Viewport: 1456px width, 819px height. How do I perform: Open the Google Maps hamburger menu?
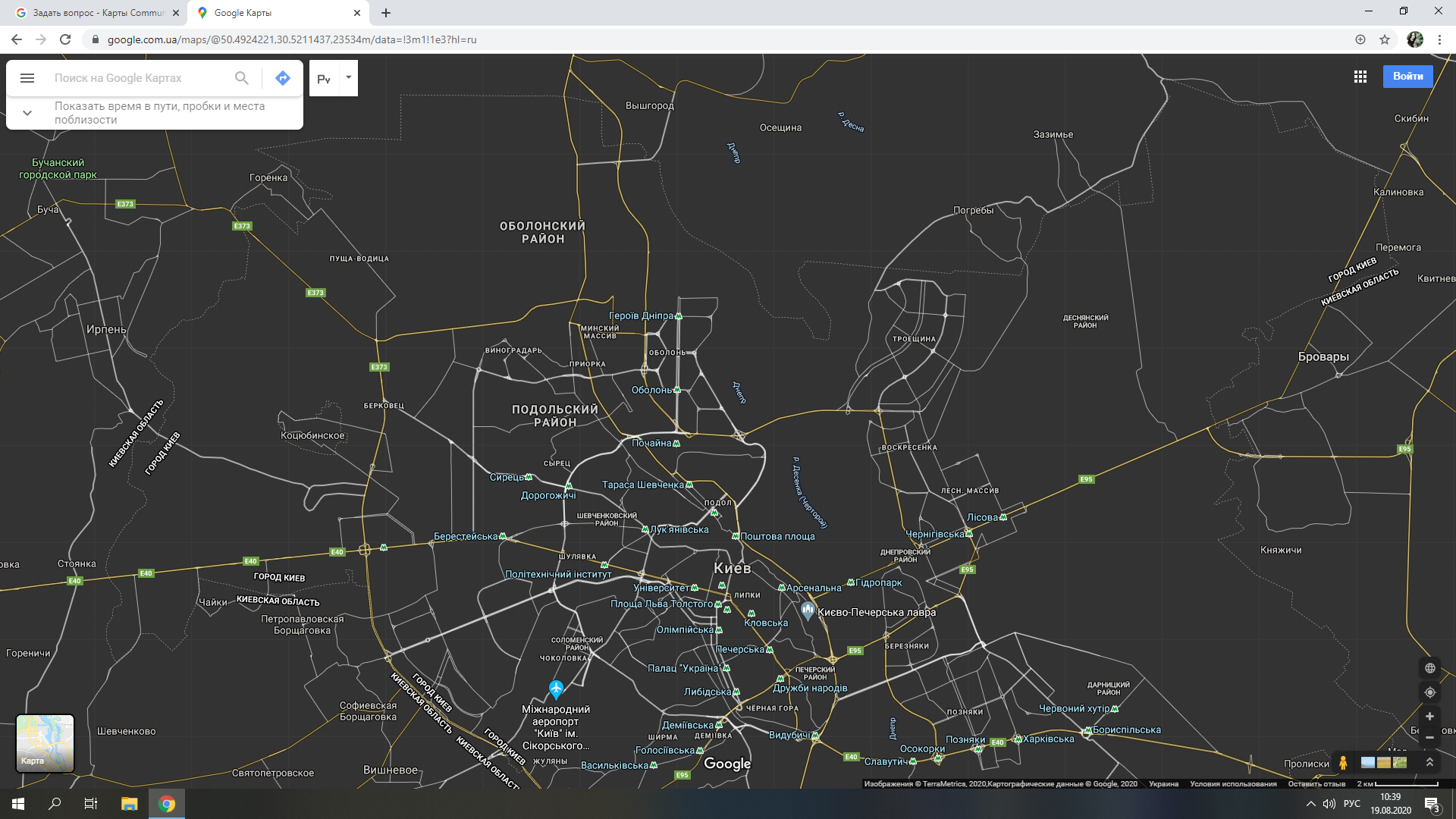click(x=27, y=78)
